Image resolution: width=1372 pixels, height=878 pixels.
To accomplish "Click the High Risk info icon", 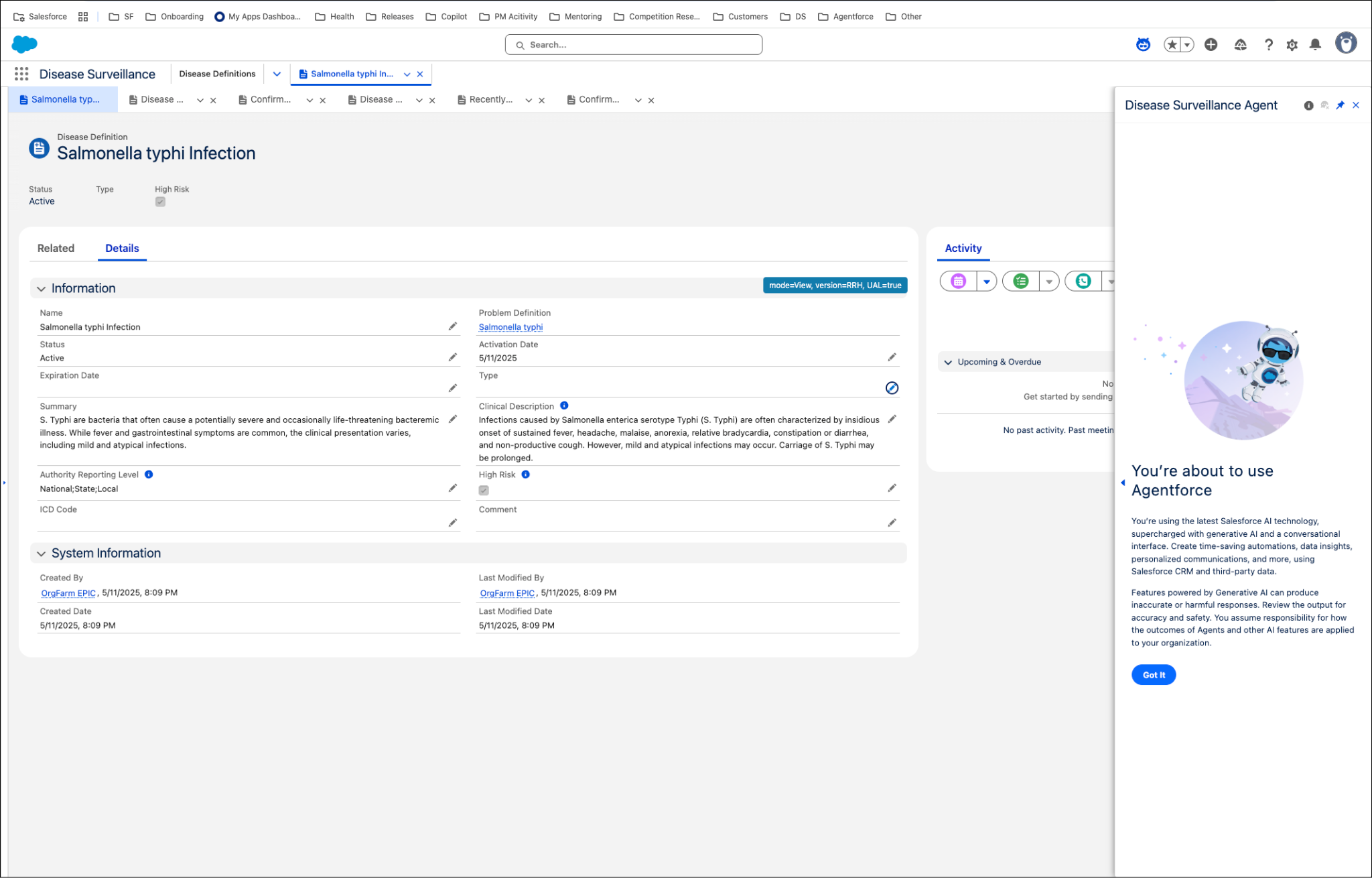I will tap(526, 474).
